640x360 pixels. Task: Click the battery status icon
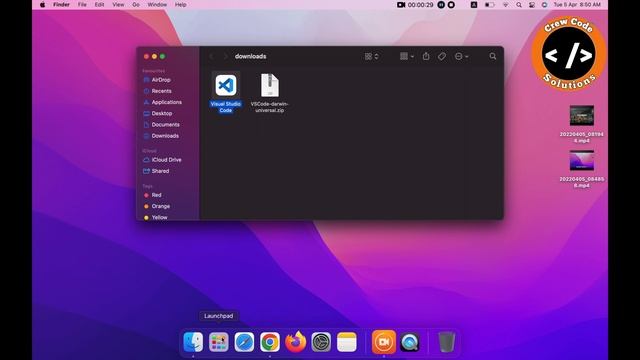[489, 4]
